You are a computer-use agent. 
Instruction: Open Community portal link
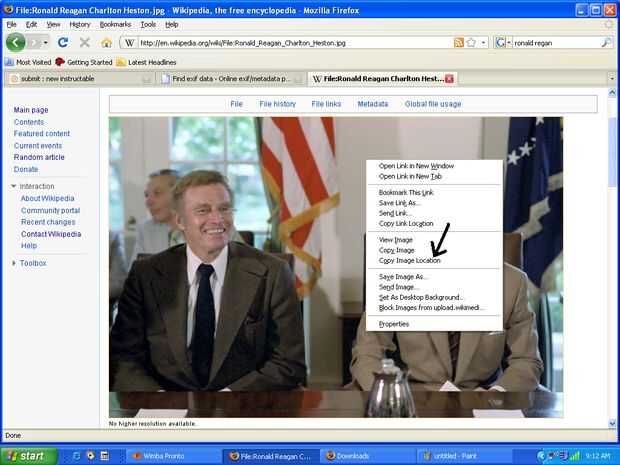(x=51, y=210)
